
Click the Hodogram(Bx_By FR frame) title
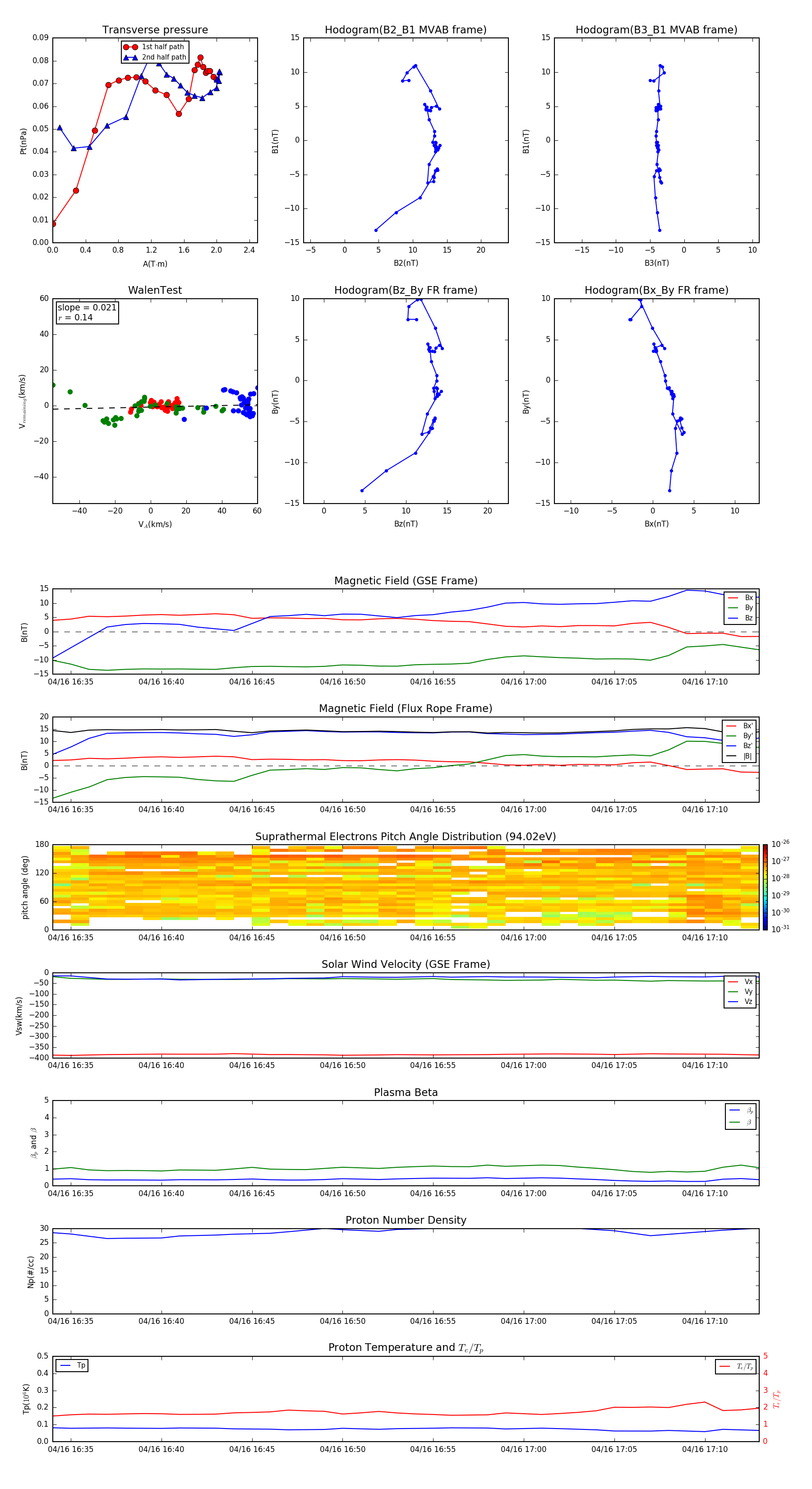pos(656,290)
